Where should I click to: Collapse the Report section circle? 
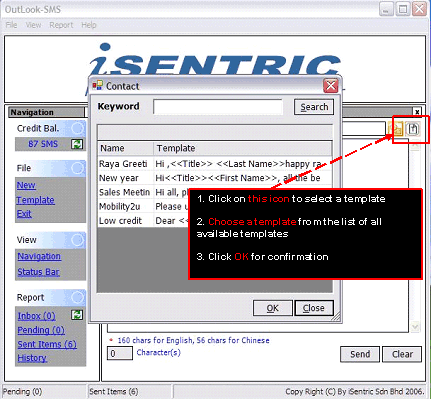[78, 297]
